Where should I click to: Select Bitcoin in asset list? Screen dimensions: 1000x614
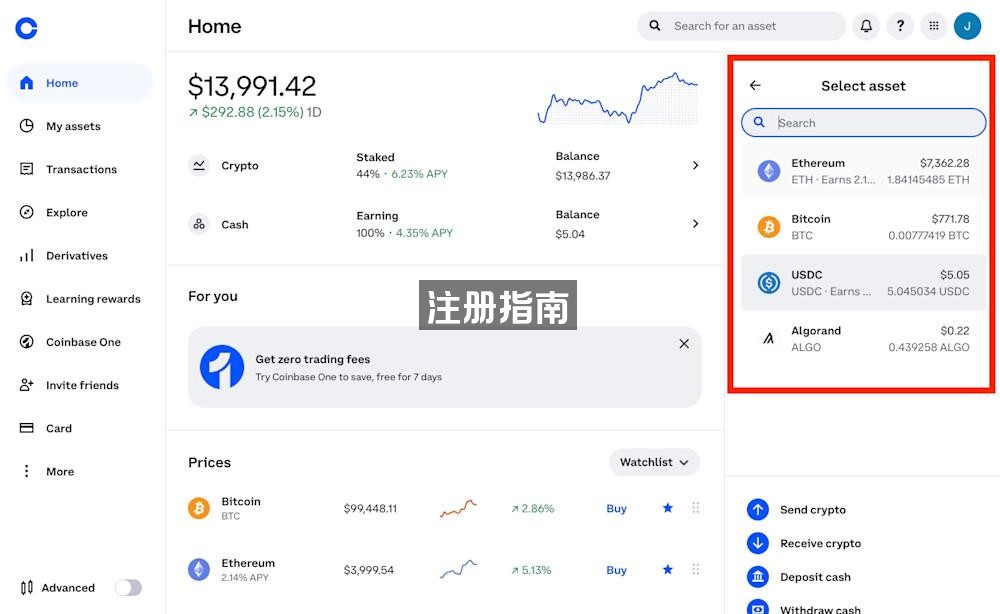click(864, 227)
